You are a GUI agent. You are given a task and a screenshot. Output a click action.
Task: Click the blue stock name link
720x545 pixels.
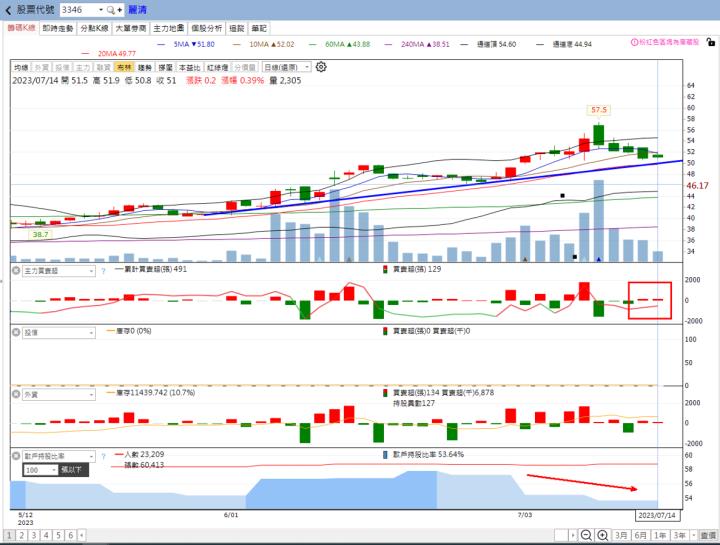point(137,10)
